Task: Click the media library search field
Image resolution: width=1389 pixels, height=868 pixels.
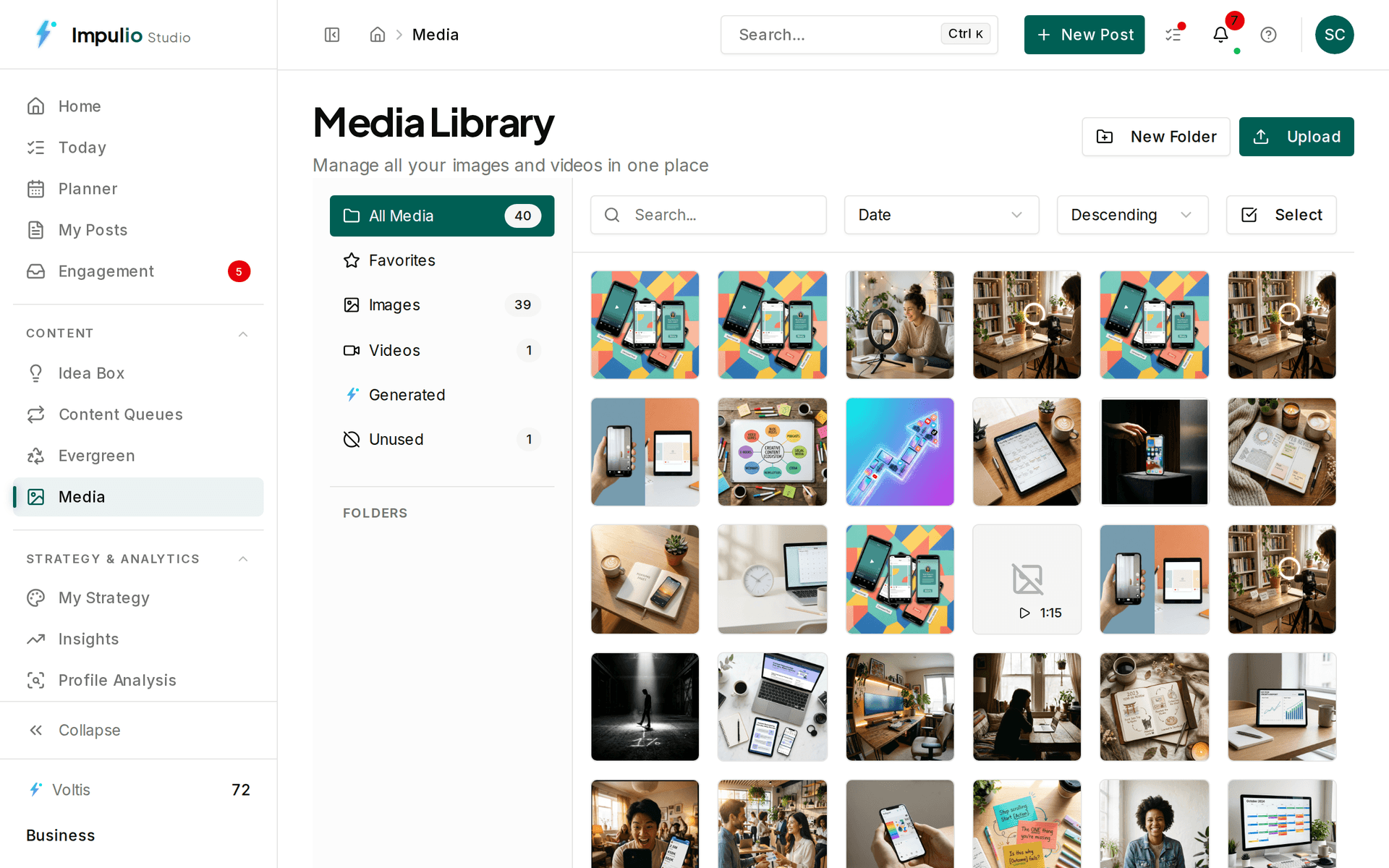Action: (x=708, y=215)
